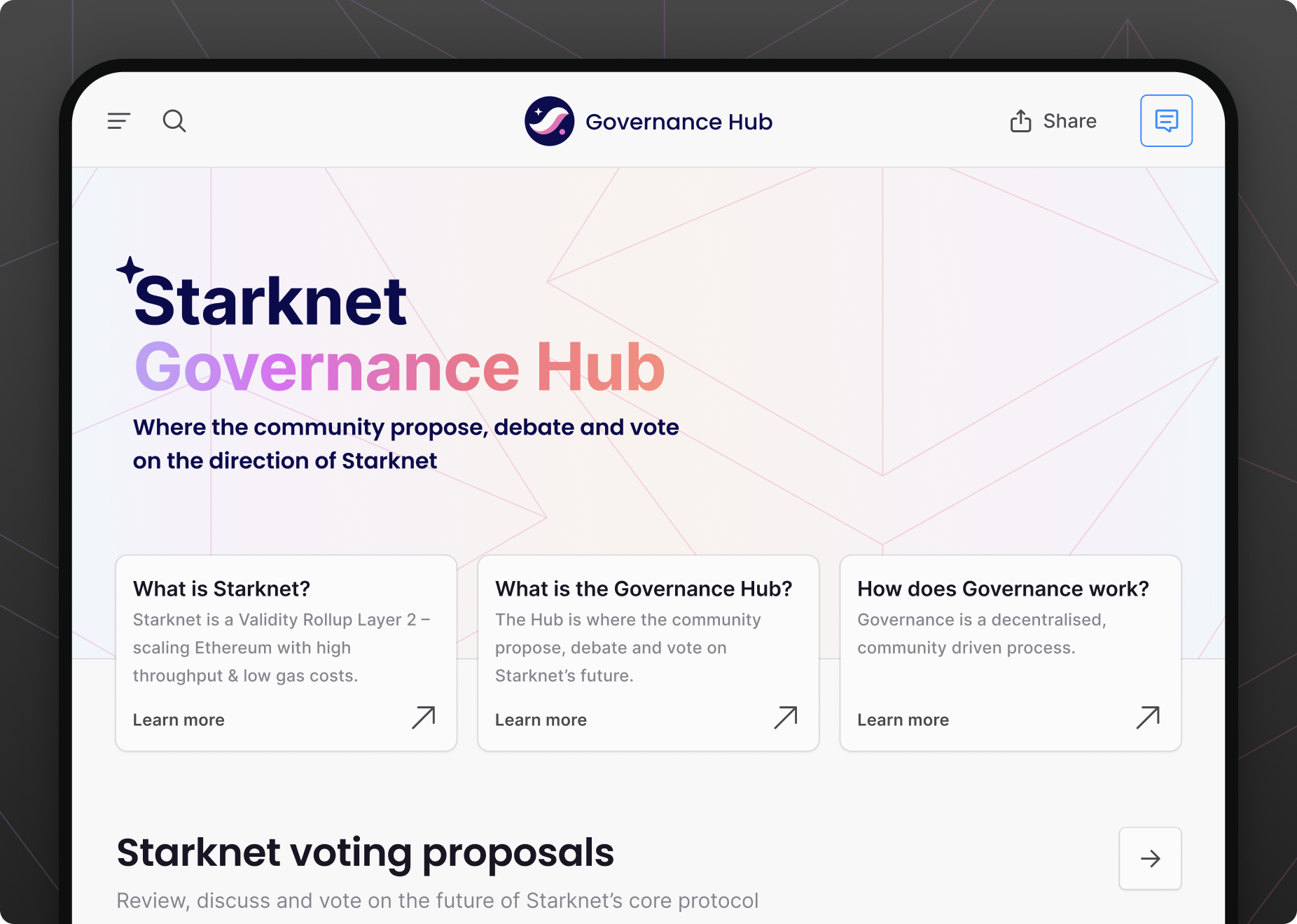Click the diagonal arrow on 'How does Governance work?' card
The width and height of the screenshot is (1297, 924).
click(x=1148, y=718)
